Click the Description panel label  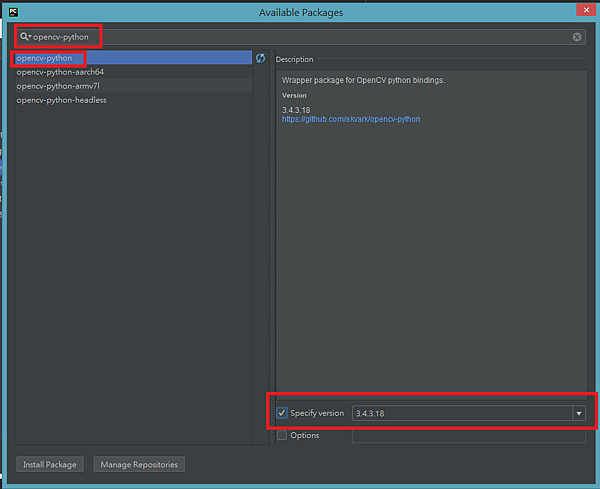[x=294, y=59]
